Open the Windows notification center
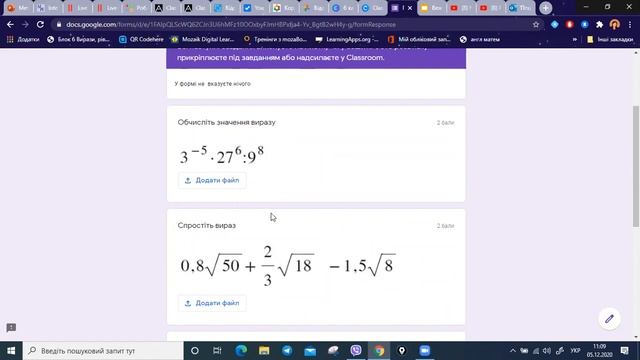The image size is (640, 360). [624, 351]
